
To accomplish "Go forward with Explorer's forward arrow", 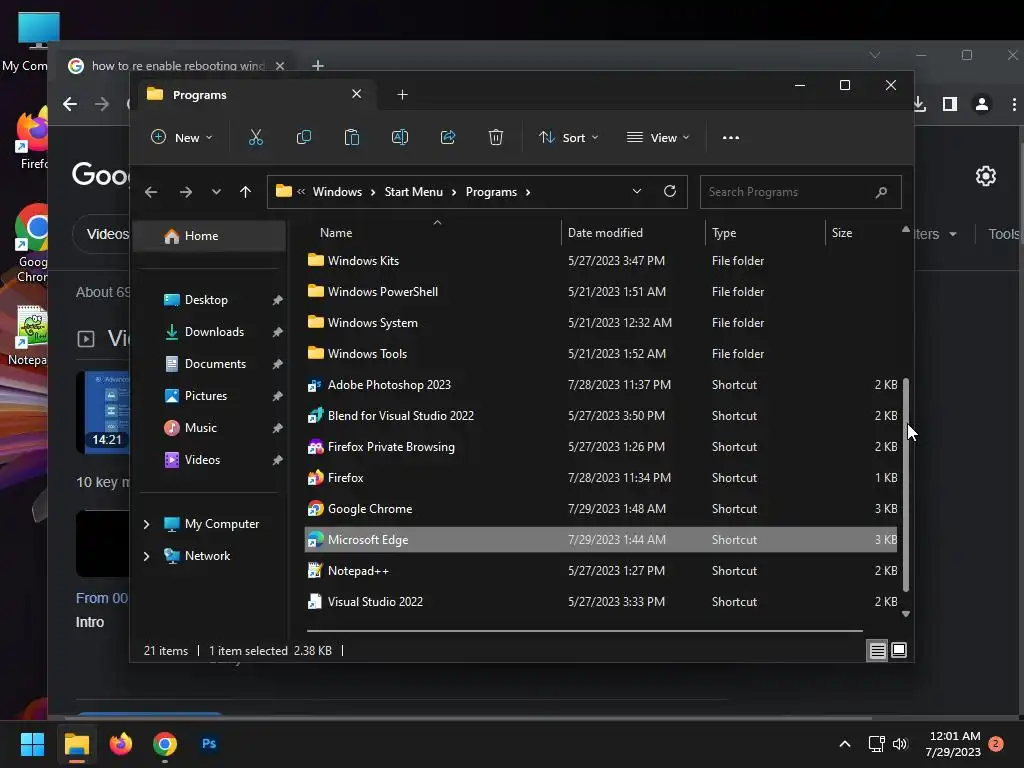I will coord(186,192).
